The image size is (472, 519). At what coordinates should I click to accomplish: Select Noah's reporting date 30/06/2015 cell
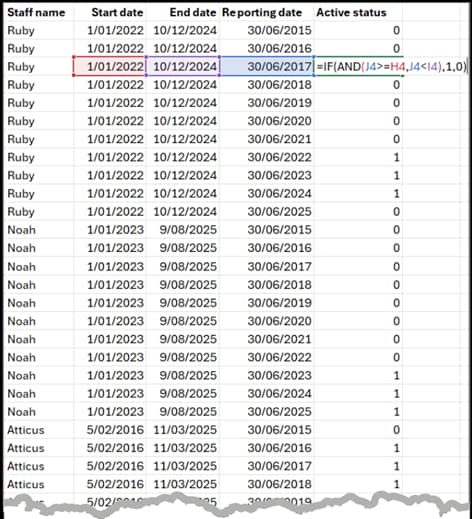point(267,230)
